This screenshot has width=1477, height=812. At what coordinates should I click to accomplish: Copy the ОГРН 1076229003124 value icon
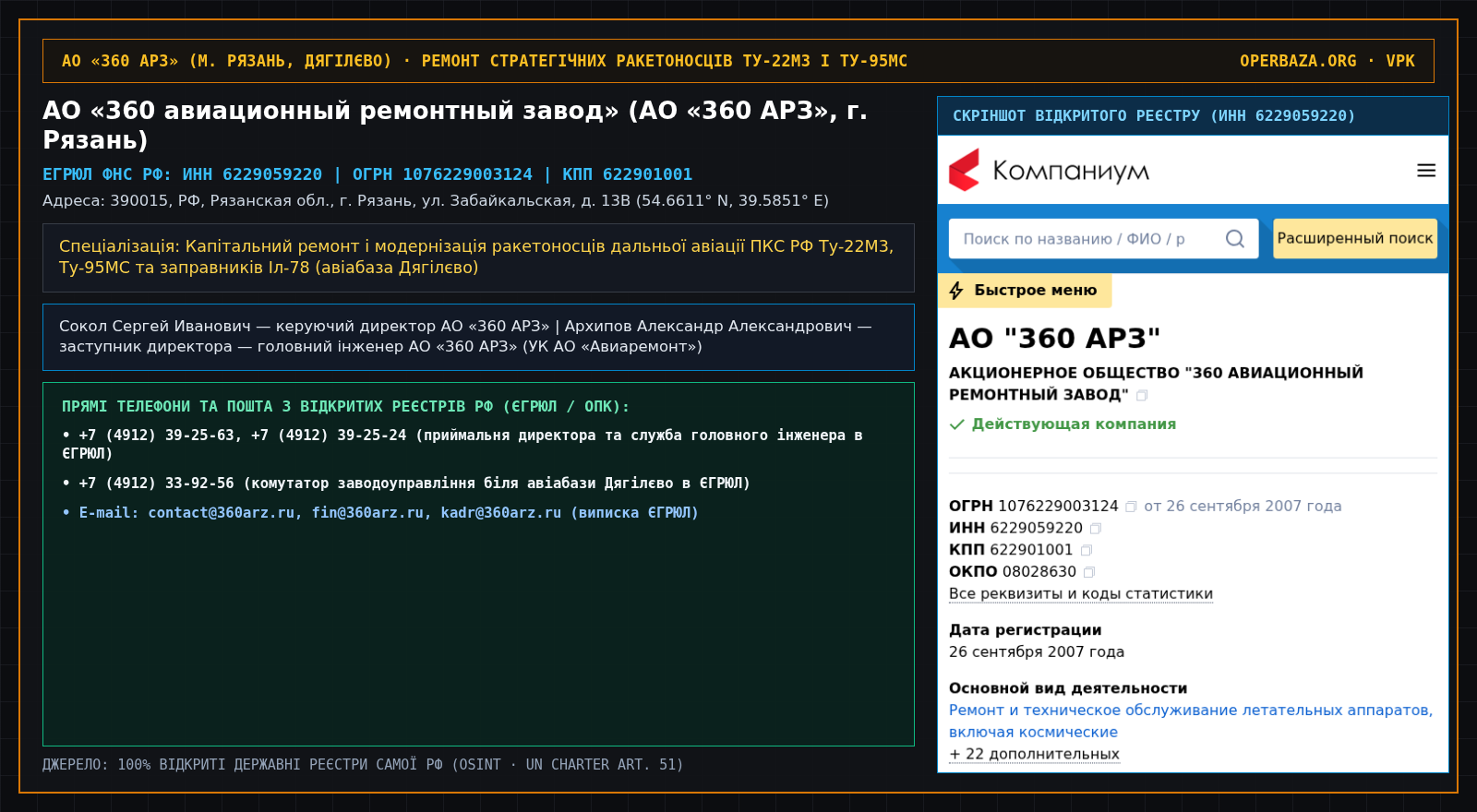pos(1131,507)
